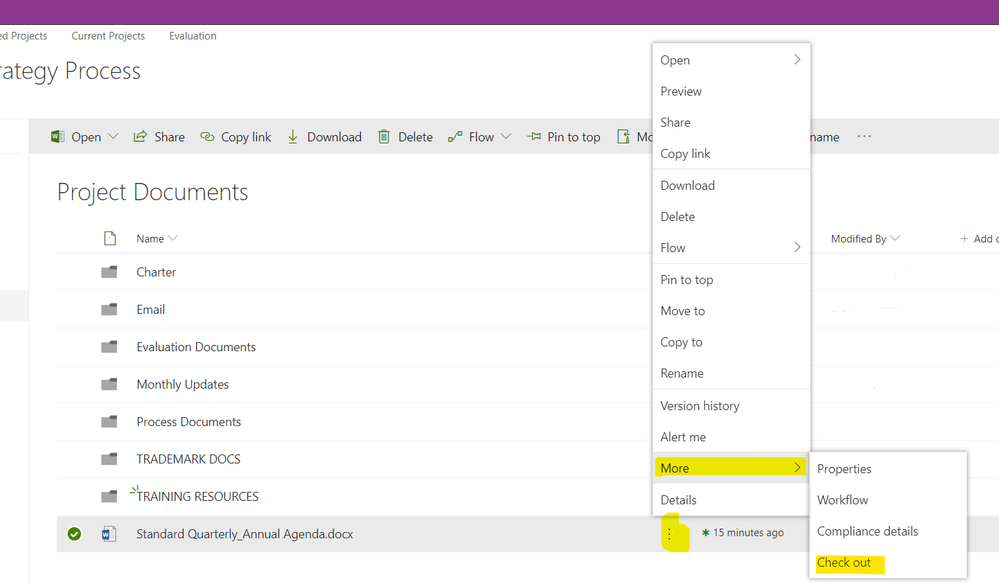This screenshot has width=999, height=584.
Task: Choose Pin to top in context menu
Action: click(x=686, y=280)
